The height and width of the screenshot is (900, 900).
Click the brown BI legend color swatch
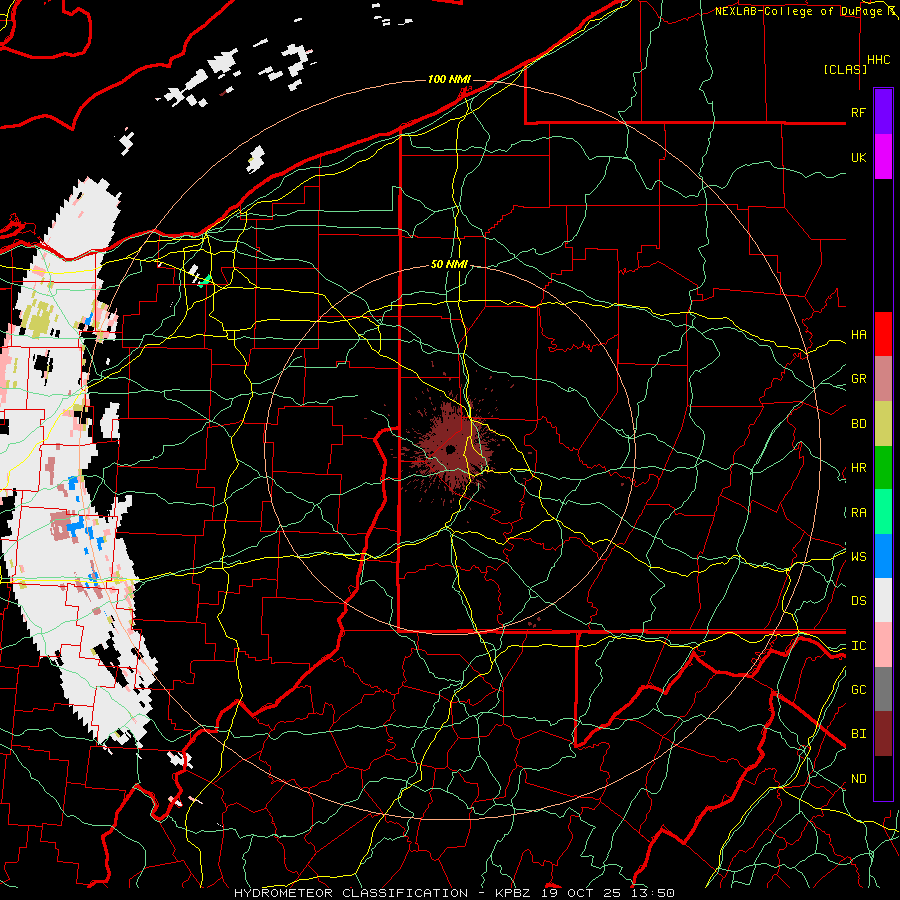(x=883, y=734)
